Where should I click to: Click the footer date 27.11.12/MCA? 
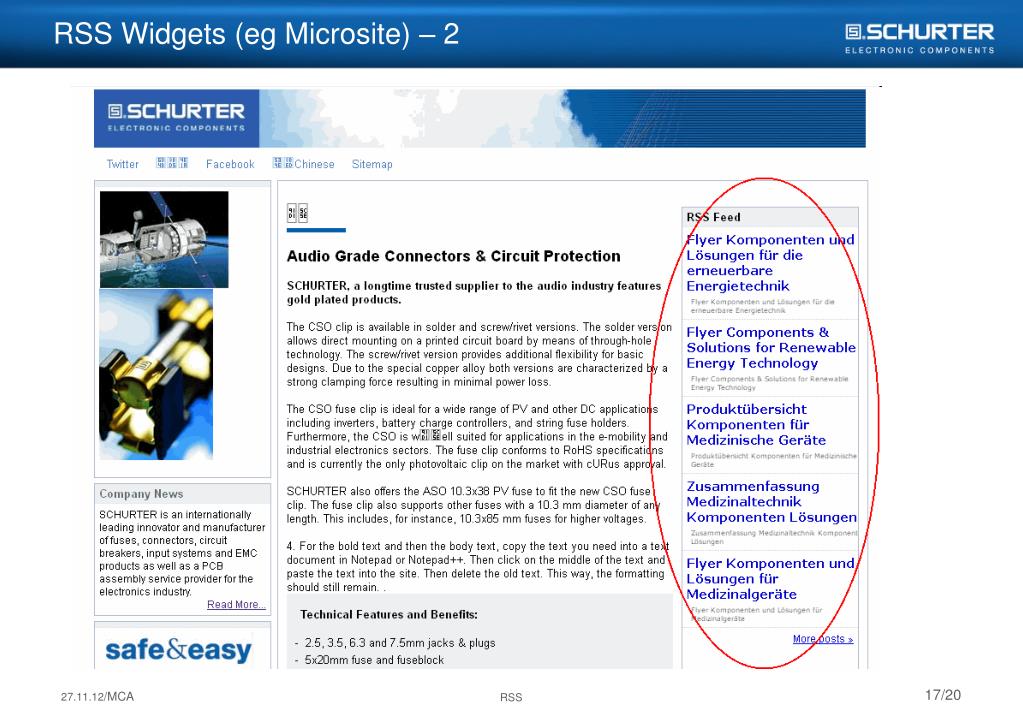point(97,697)
